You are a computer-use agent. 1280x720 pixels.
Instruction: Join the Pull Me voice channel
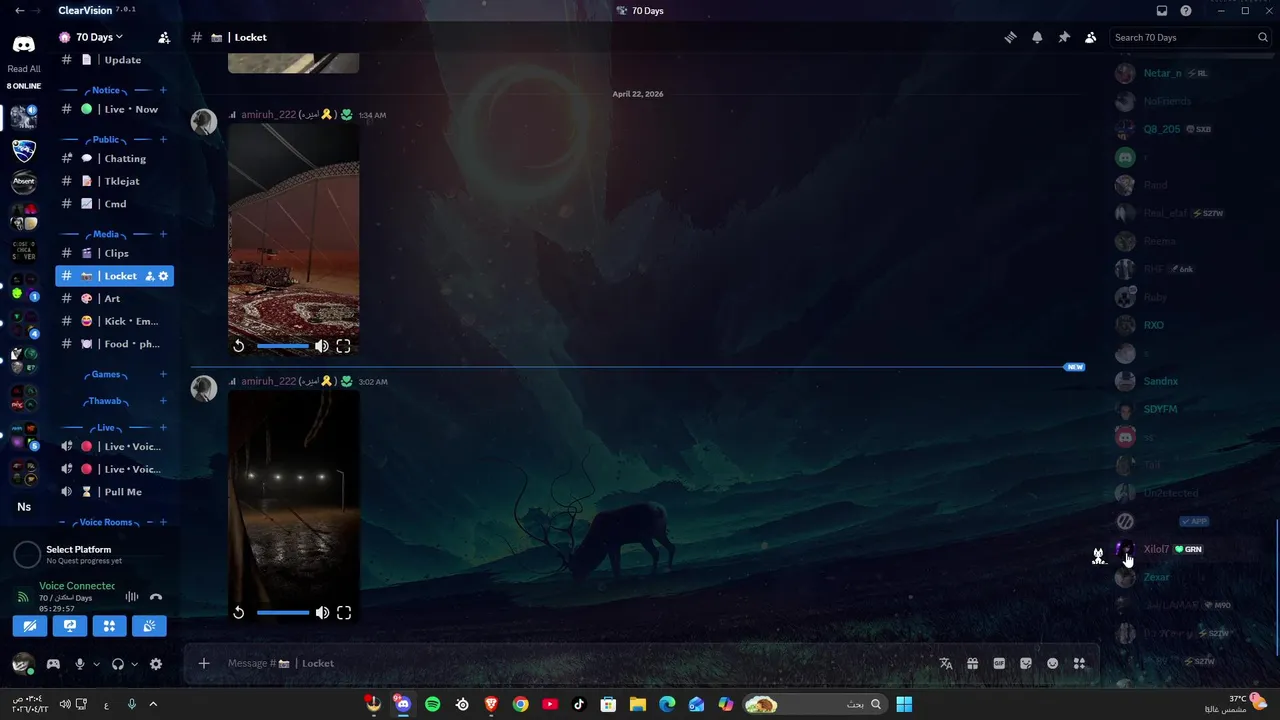(x=115, y=492)
